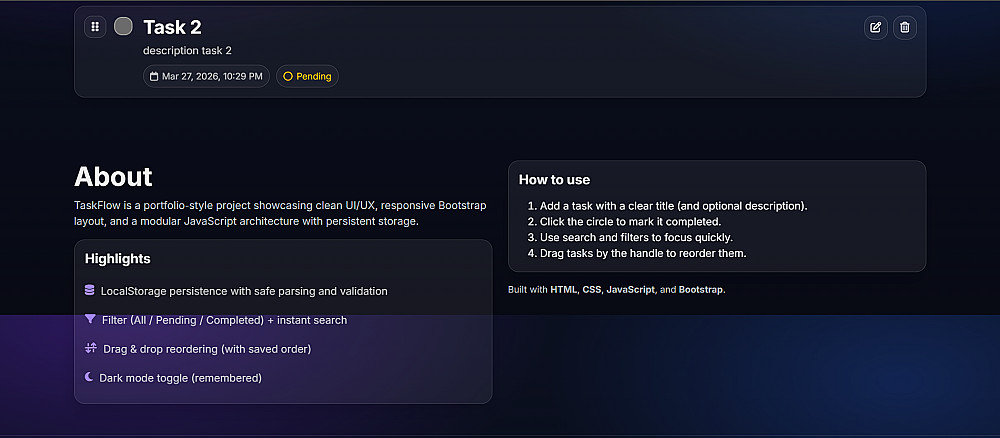Click the moon icon for Dark mode
1000x438 pixels.
coord(89,377)
